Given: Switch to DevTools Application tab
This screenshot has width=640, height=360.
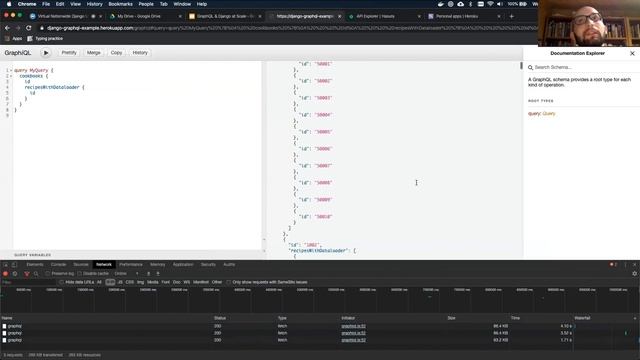Looking at the screenshot, I should pos(183,264).
